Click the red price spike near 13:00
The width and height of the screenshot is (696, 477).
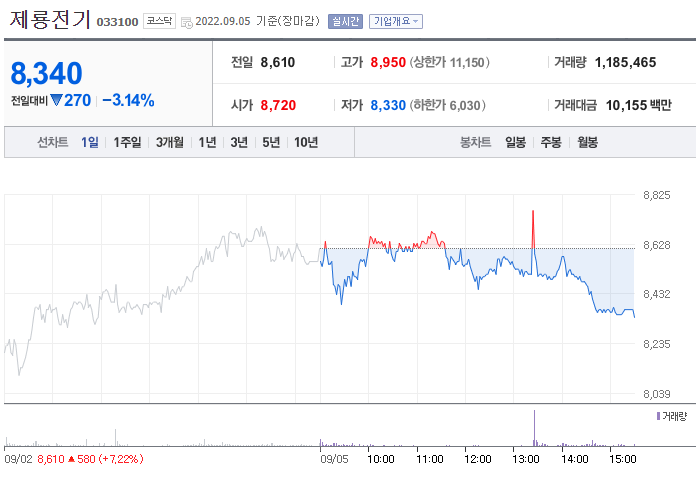coord(533,229)
